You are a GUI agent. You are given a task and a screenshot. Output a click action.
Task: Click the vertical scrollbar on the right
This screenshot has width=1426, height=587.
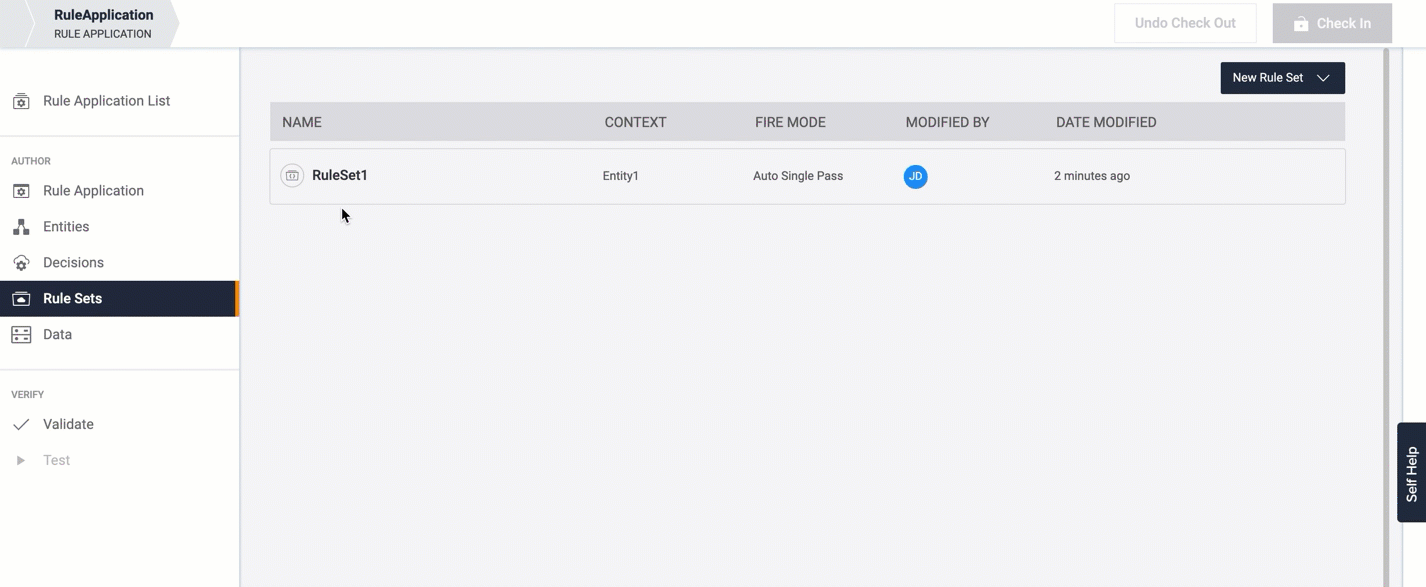(1386, 300)
